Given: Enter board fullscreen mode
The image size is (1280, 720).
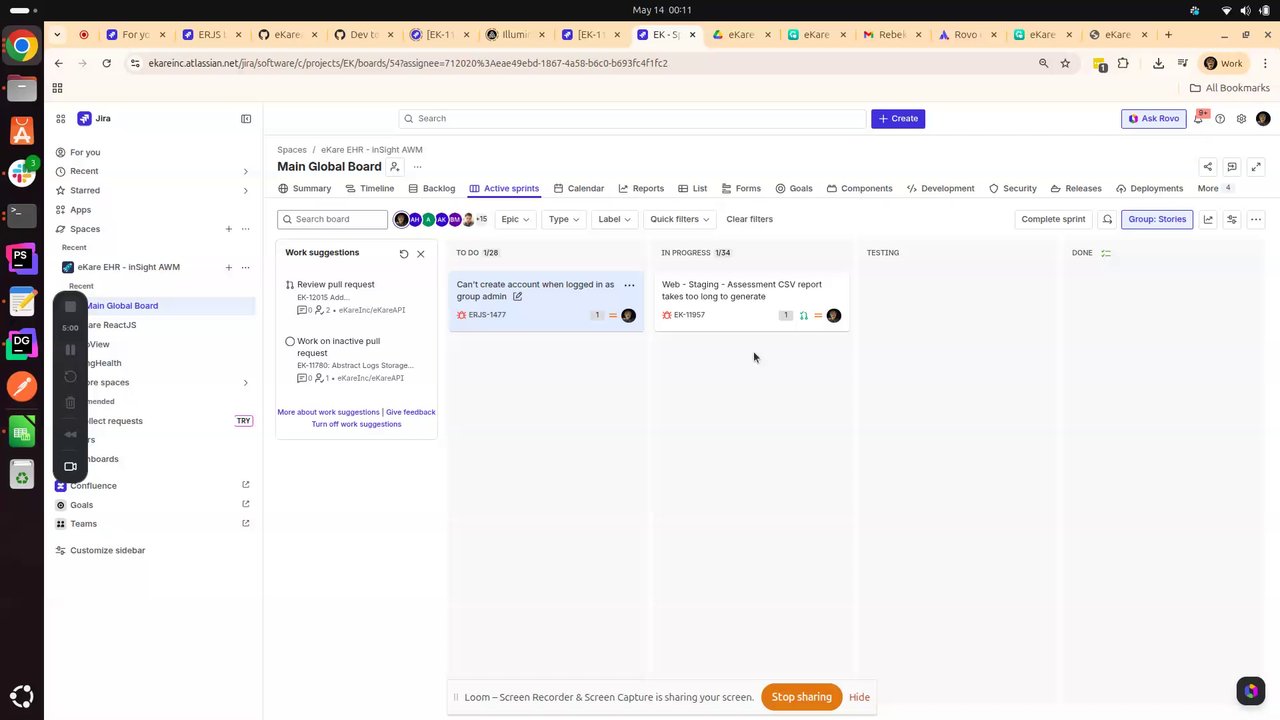Looking at the screenshot, I should pyautogui.click(x=1256, y=167).
